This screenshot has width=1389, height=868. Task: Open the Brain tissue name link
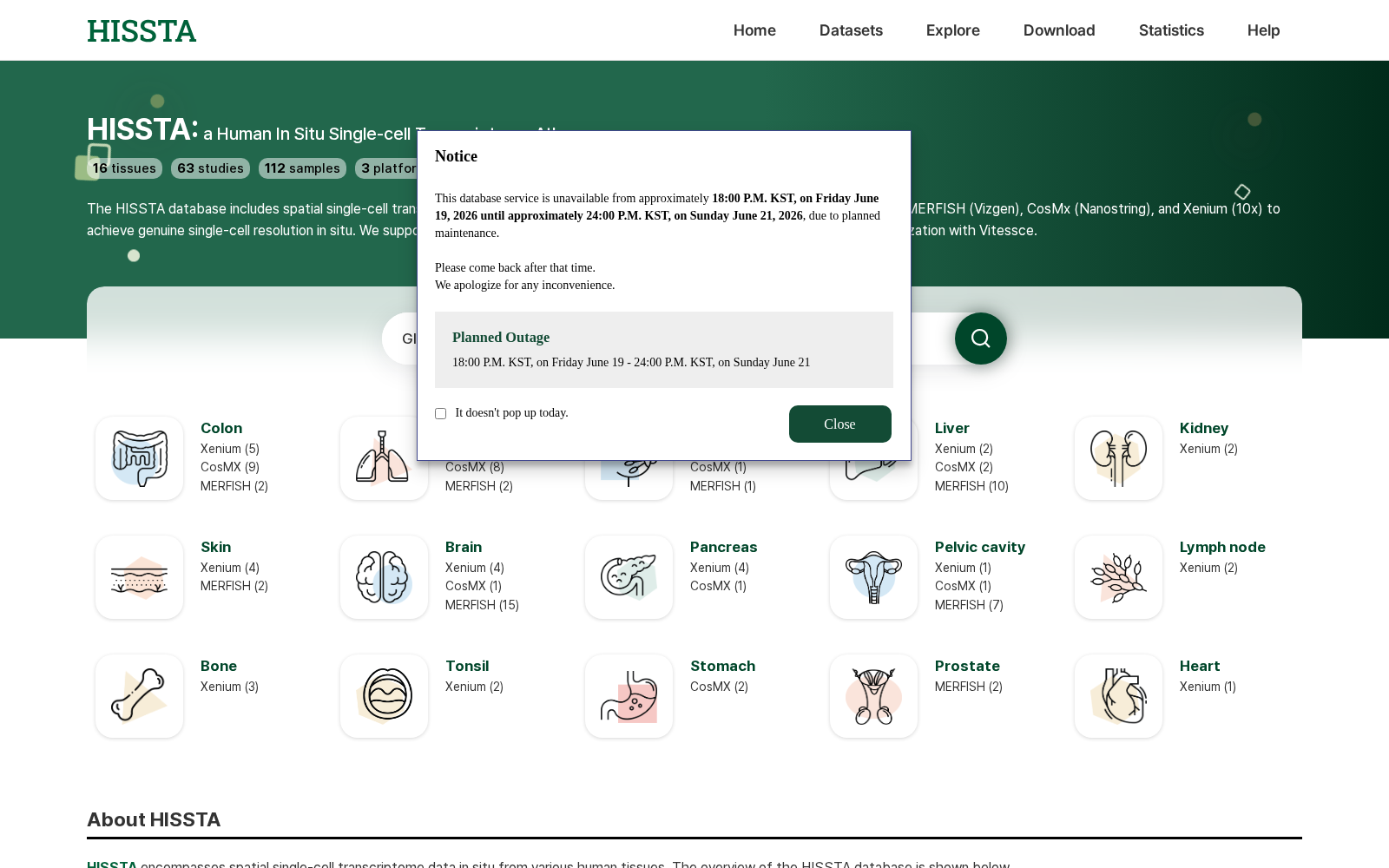(464, 547)
